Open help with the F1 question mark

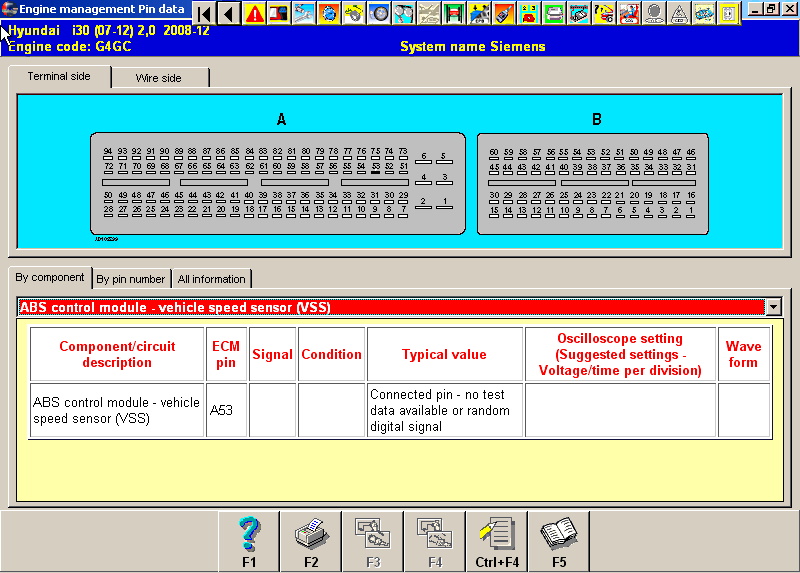click(x=249, y=541)
